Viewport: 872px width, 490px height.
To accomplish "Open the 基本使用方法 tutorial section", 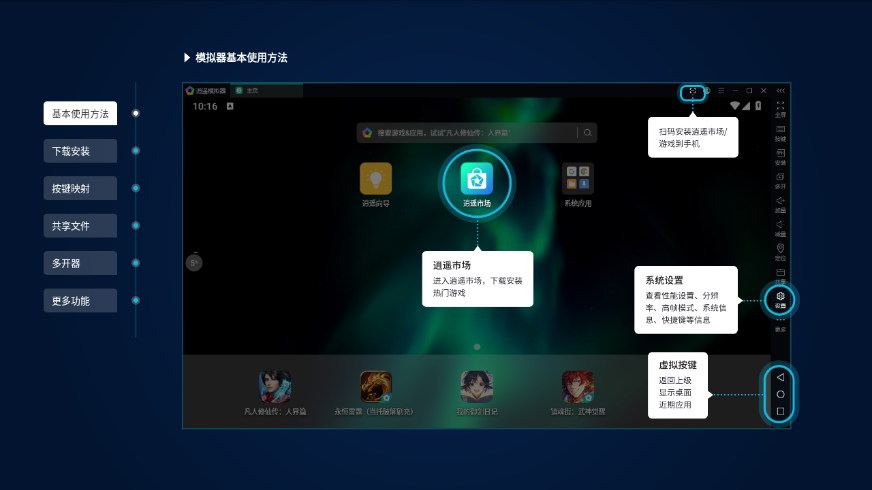I will (80, 113).
